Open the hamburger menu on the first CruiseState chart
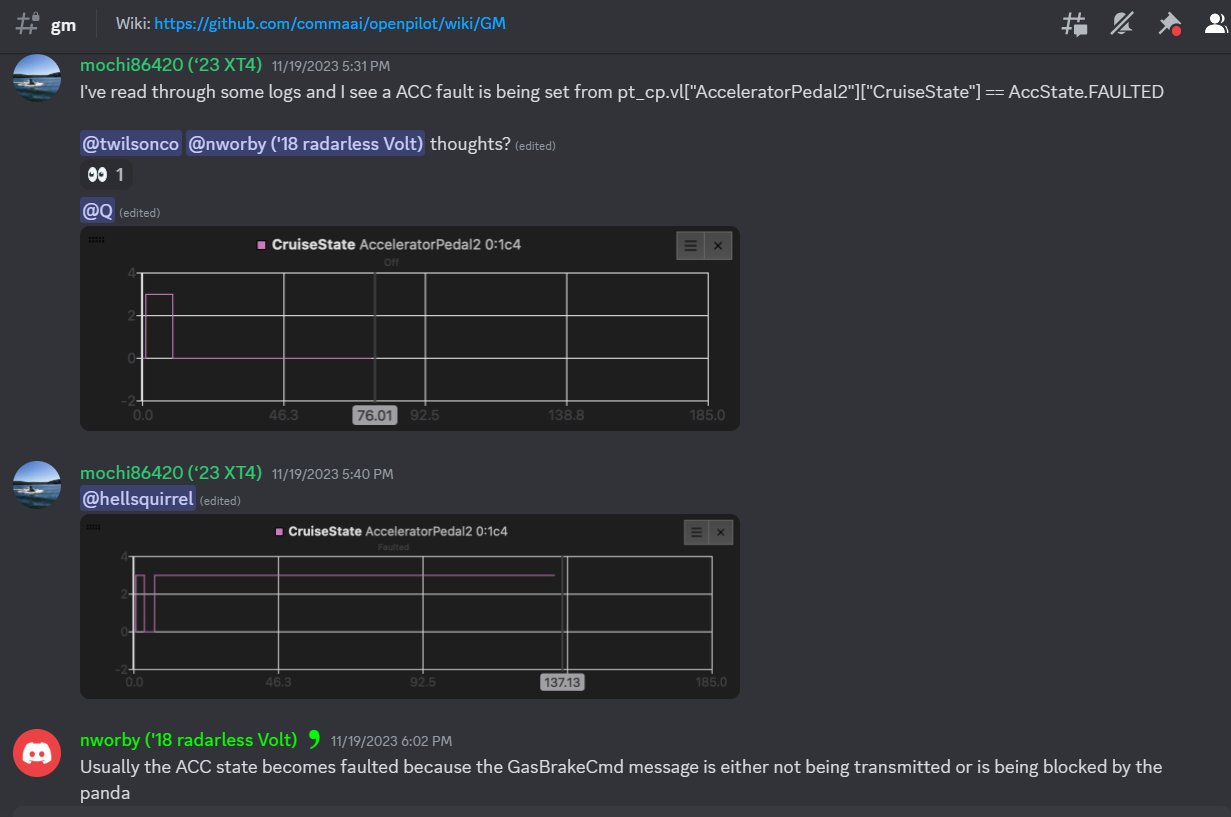Screen dimensions: 1231x817 click(688, 245)
